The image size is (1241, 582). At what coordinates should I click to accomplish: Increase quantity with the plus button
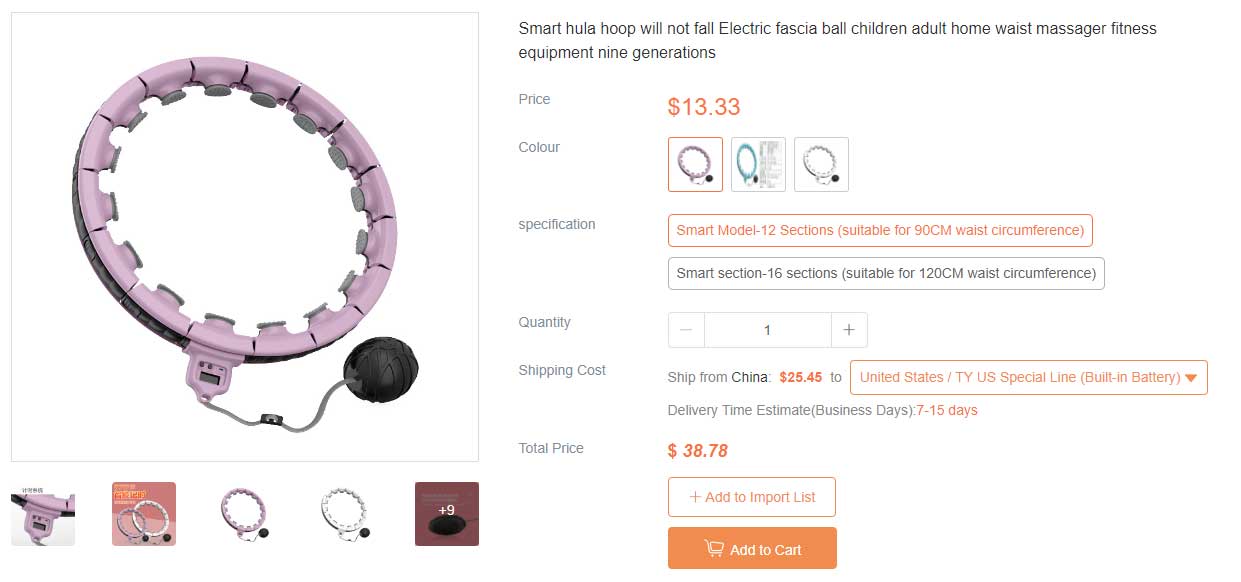click(849, 330)
